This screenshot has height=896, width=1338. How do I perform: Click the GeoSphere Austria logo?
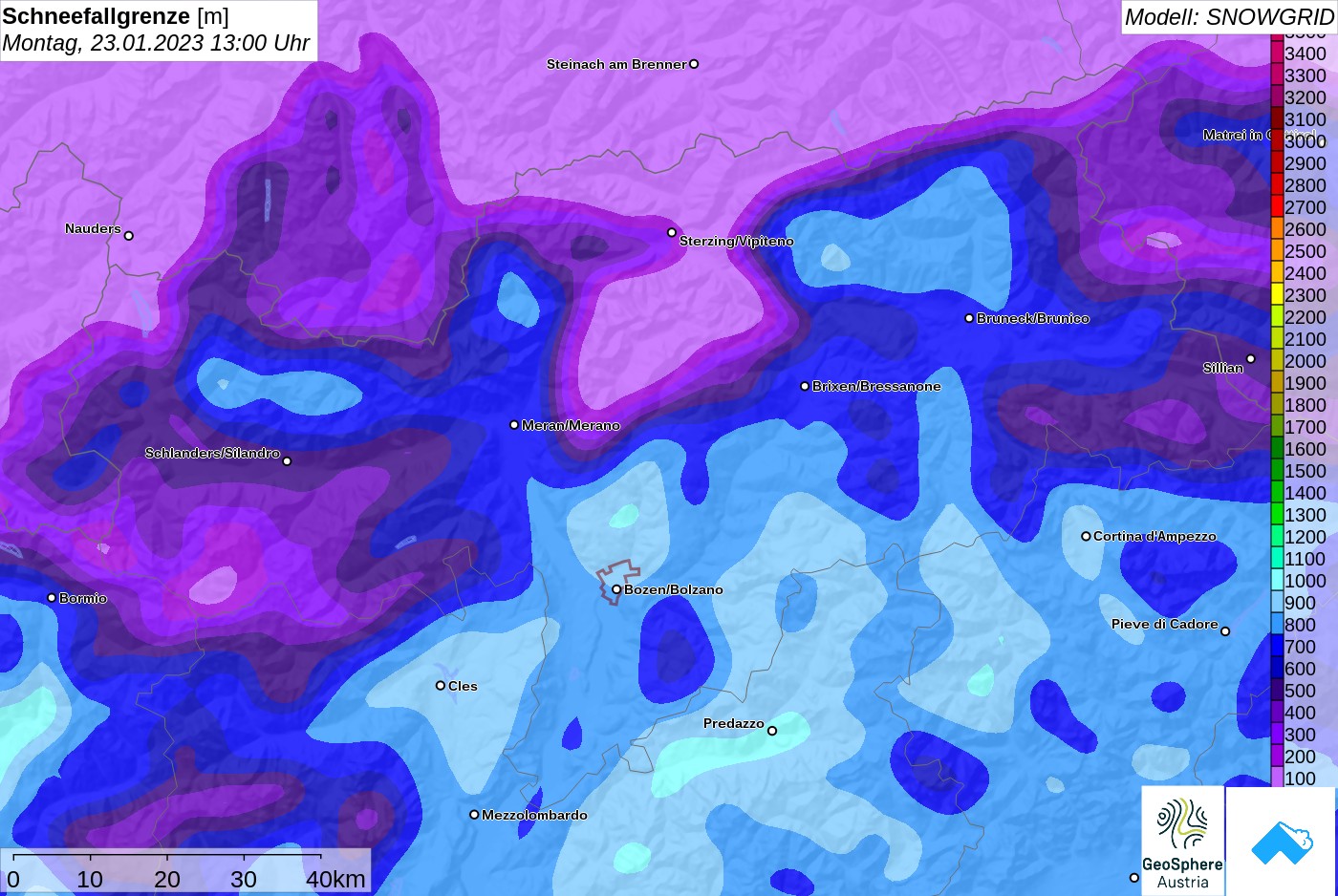1182,842
